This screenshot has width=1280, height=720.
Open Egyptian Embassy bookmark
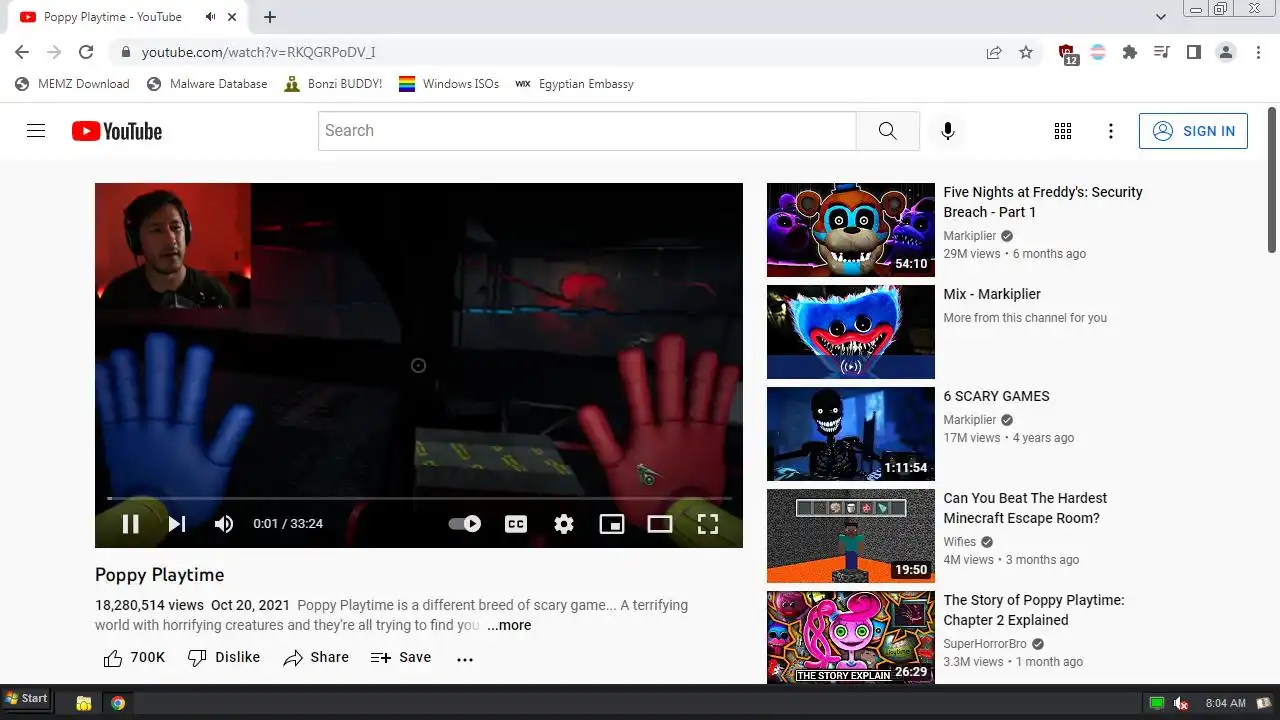point(574,84)
